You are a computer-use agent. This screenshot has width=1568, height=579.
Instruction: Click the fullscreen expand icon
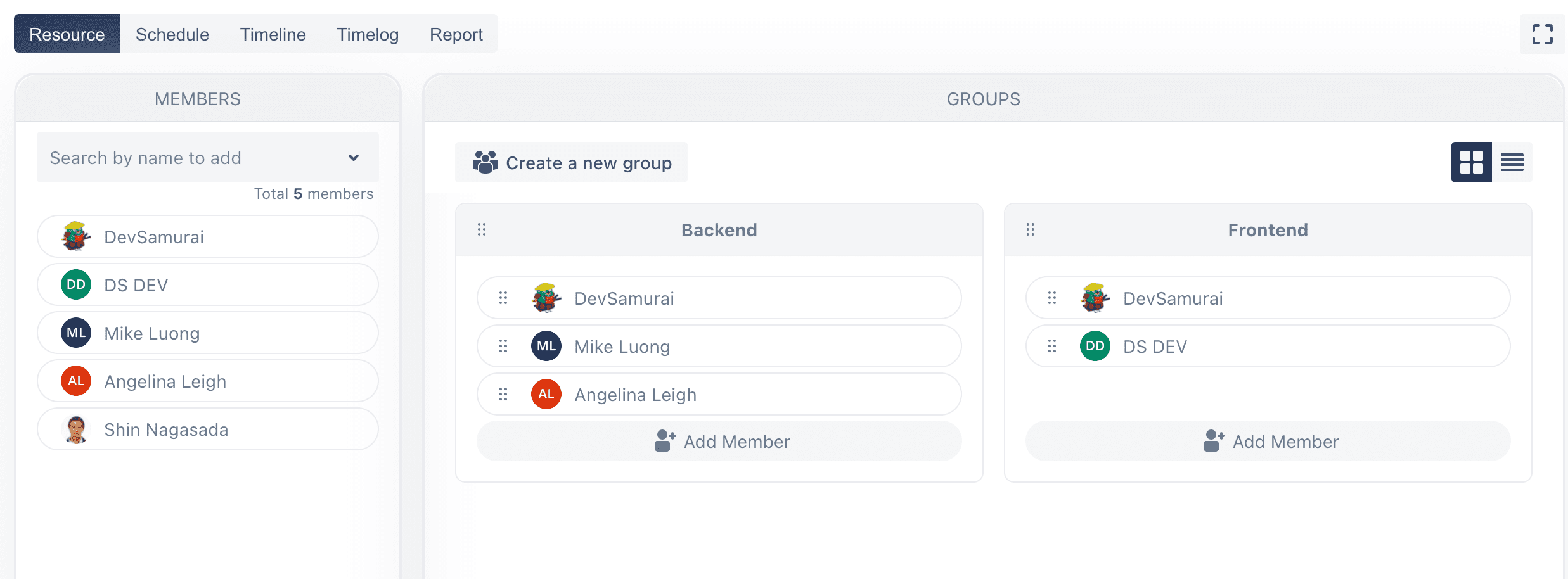1542,34
